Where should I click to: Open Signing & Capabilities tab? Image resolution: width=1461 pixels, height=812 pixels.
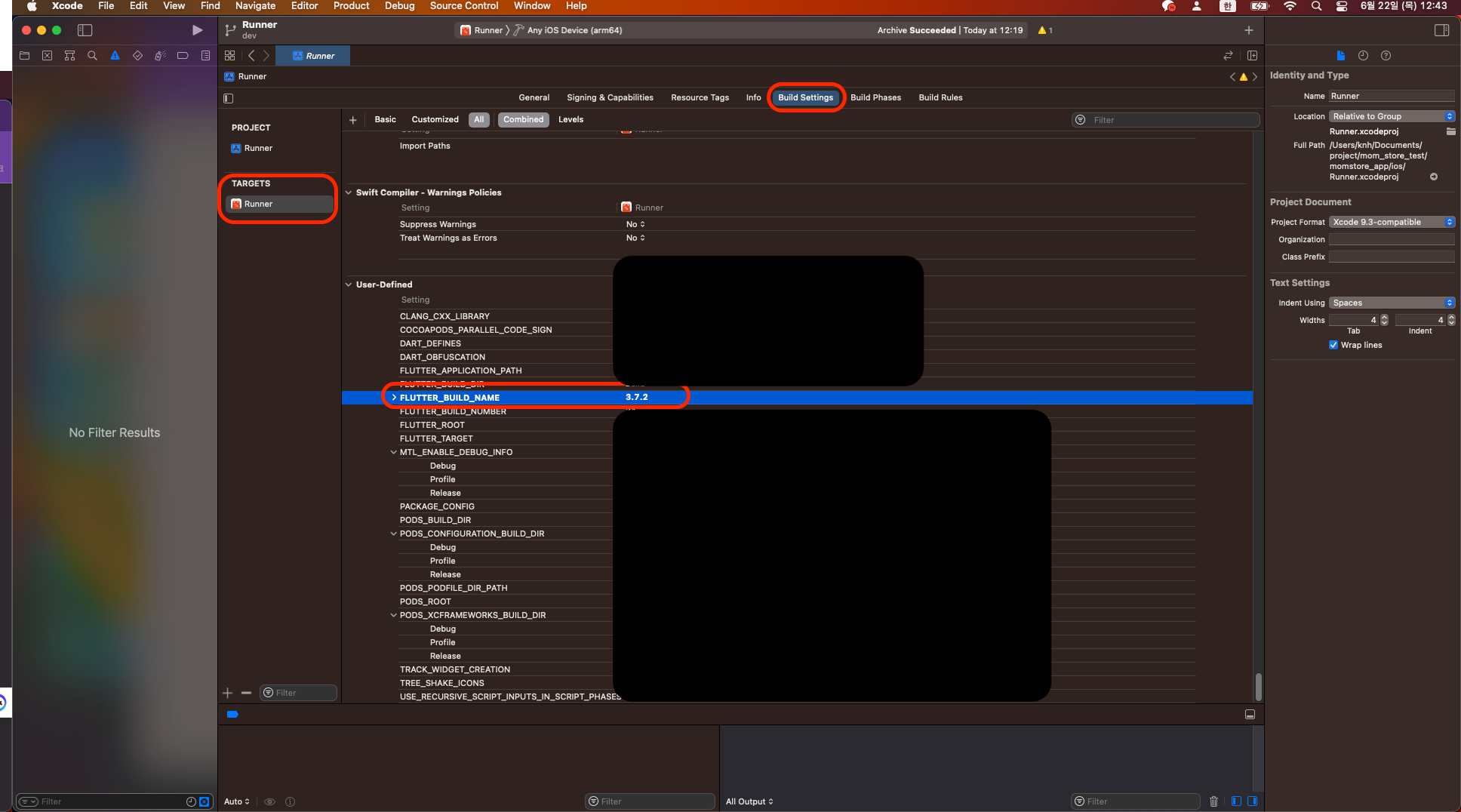pos(610,97)
